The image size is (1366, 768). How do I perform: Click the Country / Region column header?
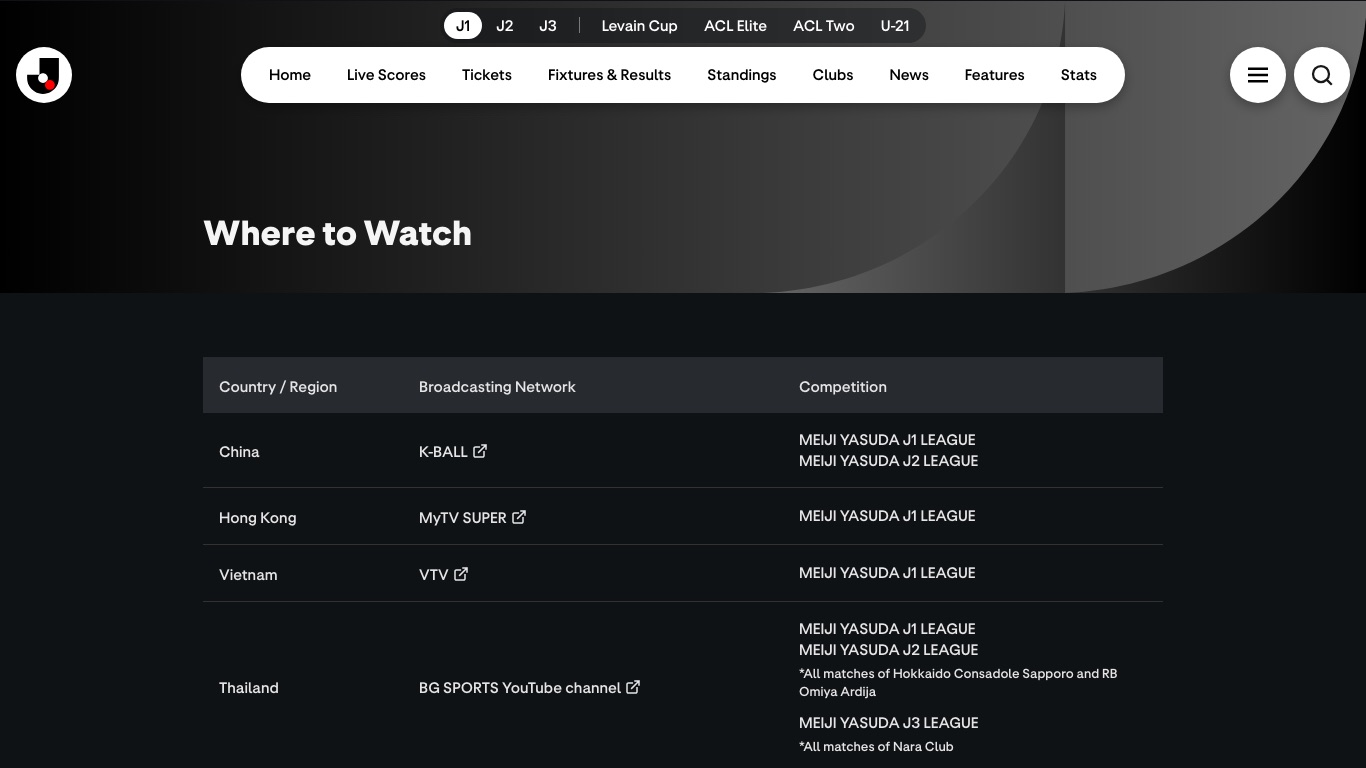[x=278, y=387]
